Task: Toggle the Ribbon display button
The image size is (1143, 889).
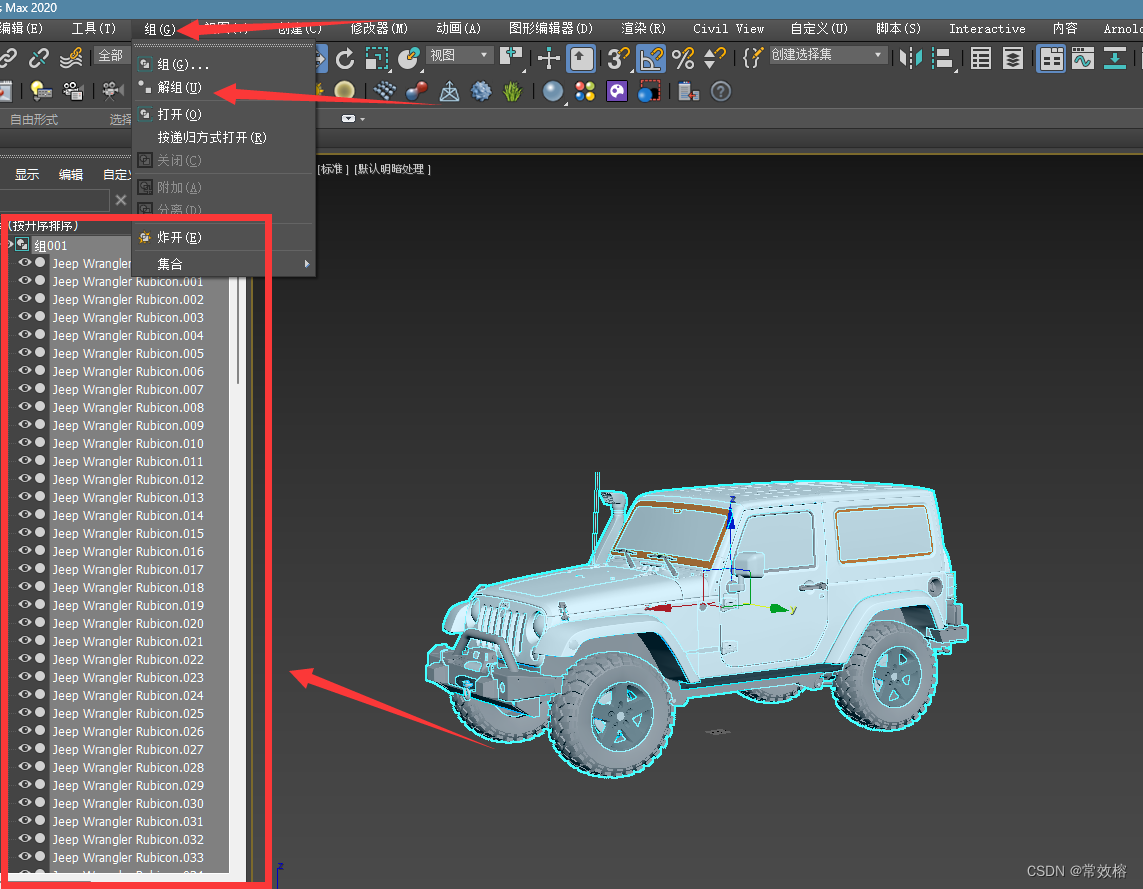Action: pos(1050,58)
